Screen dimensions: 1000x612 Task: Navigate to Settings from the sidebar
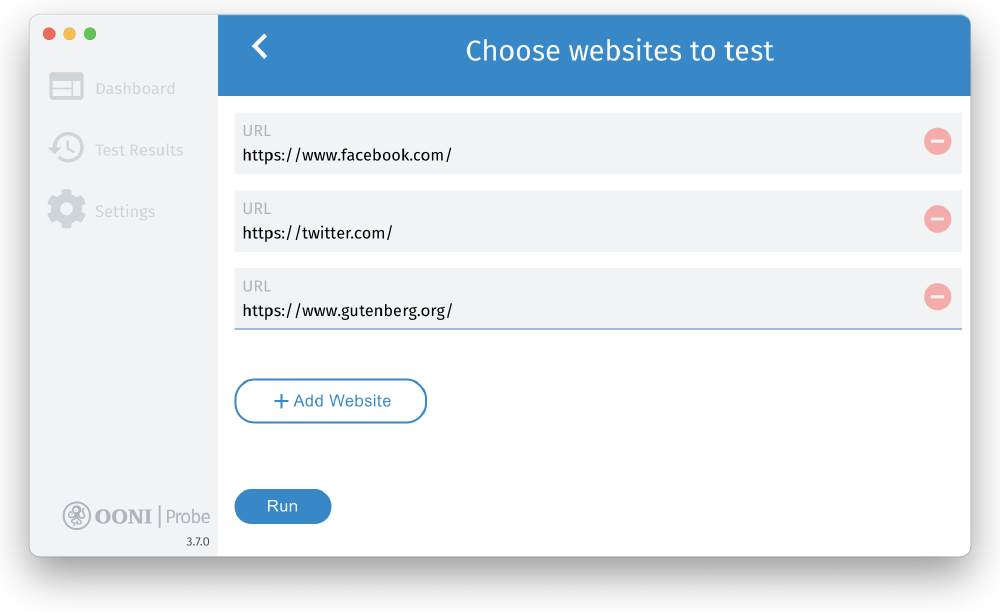point(126,211)
